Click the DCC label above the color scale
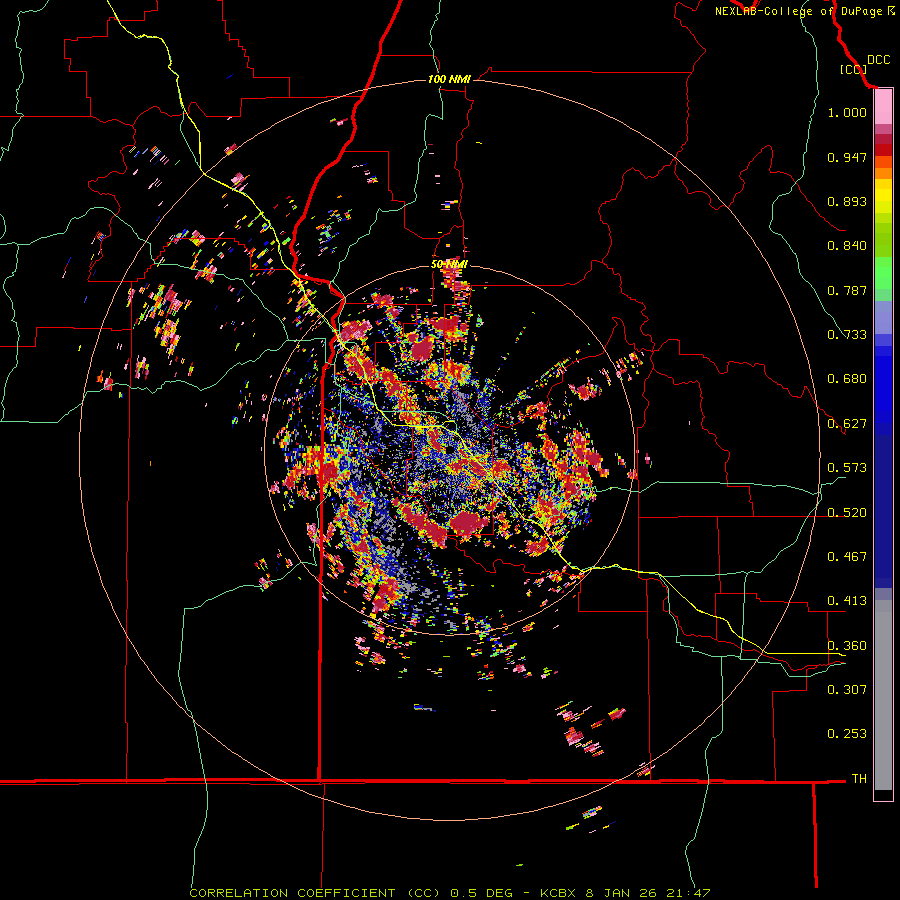 pos(878,60)
